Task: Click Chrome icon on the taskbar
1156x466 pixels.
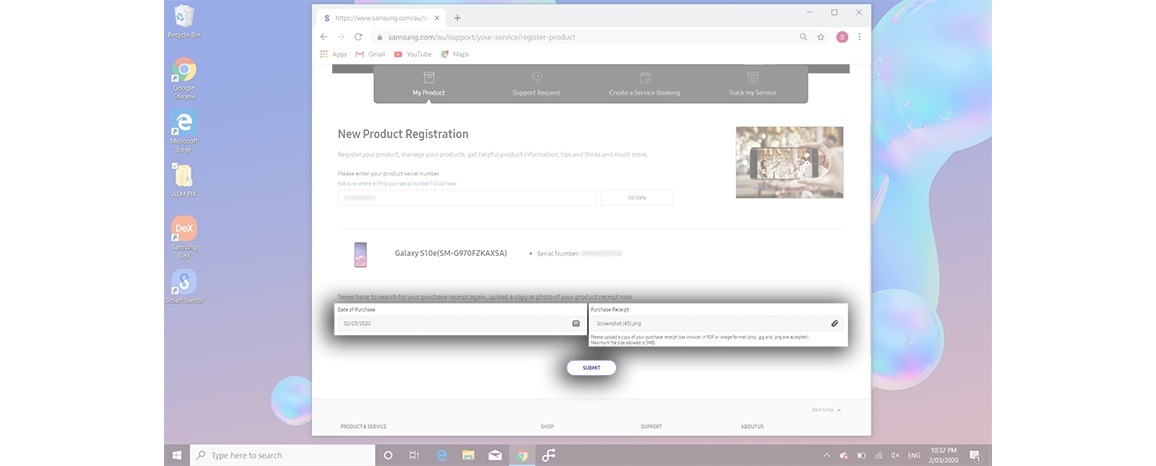Action: (x=522, y=456)
